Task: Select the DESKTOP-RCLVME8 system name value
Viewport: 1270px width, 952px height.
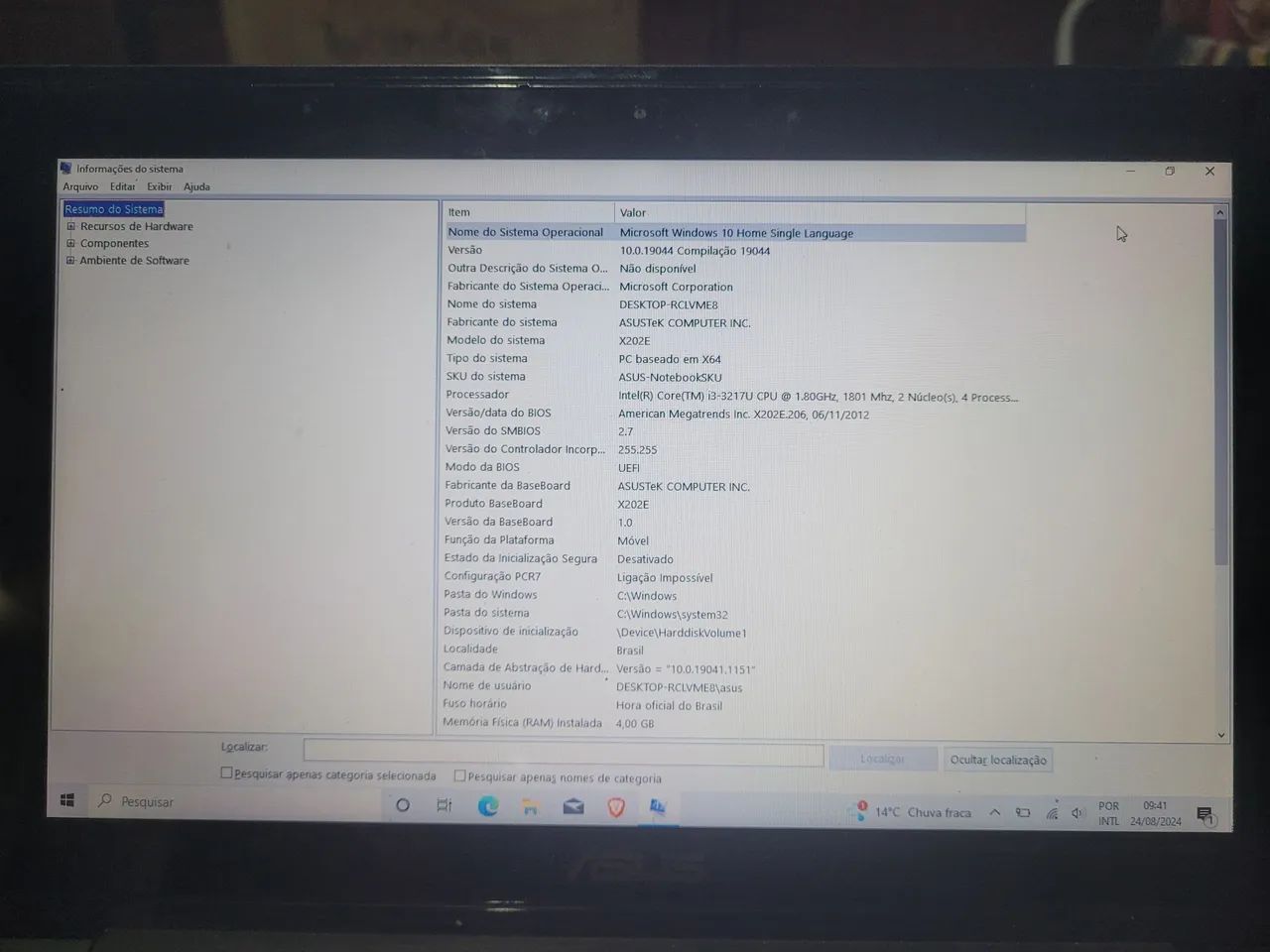Action: pyautogui.click(x=669, y=305)
